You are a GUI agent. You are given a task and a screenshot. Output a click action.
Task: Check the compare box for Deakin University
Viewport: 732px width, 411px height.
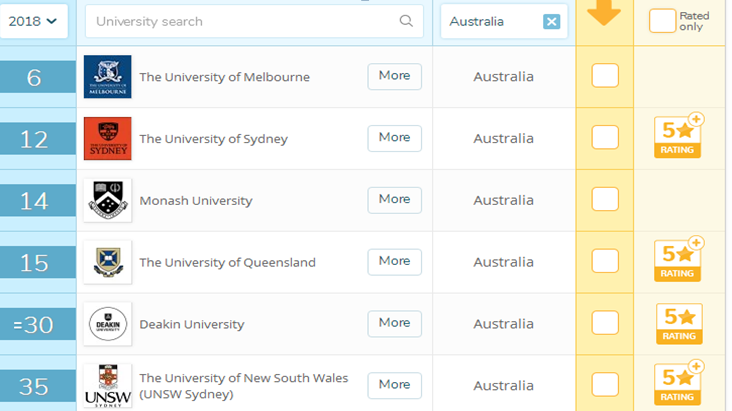tap(605, 323)
